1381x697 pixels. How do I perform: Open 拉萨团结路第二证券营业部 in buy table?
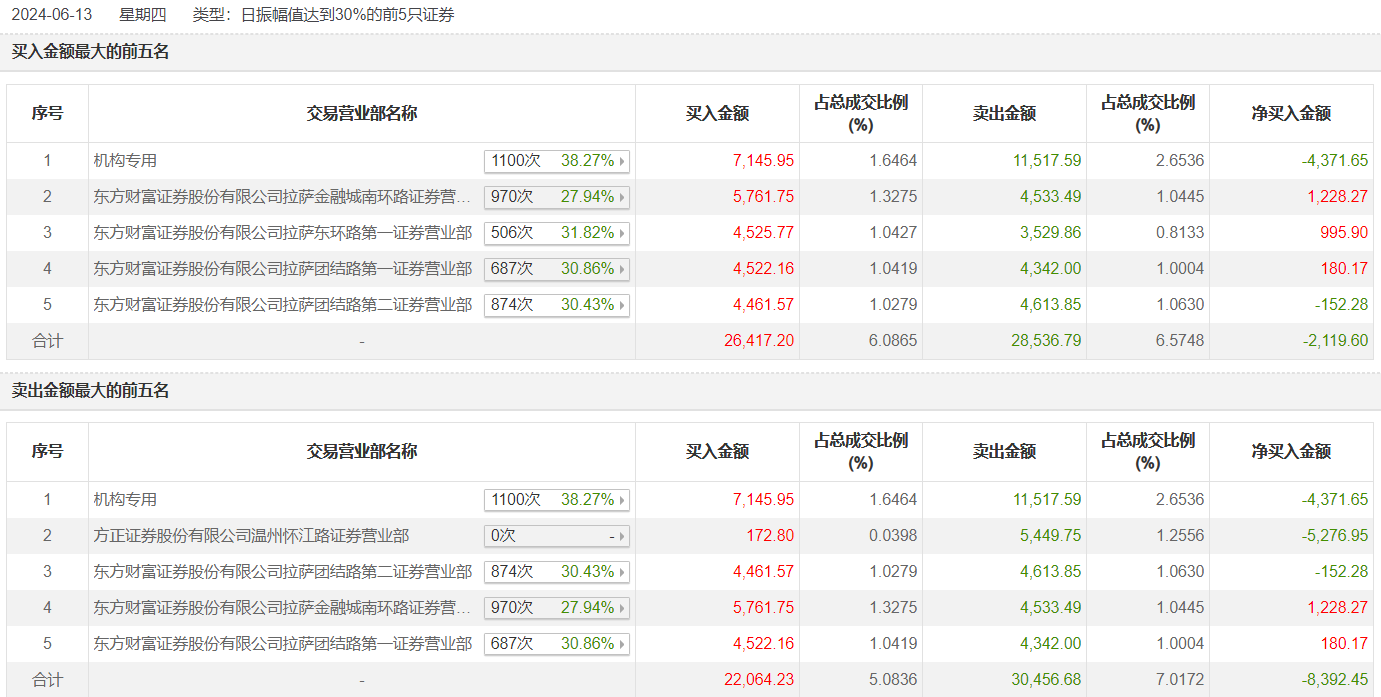coord(283,305)
